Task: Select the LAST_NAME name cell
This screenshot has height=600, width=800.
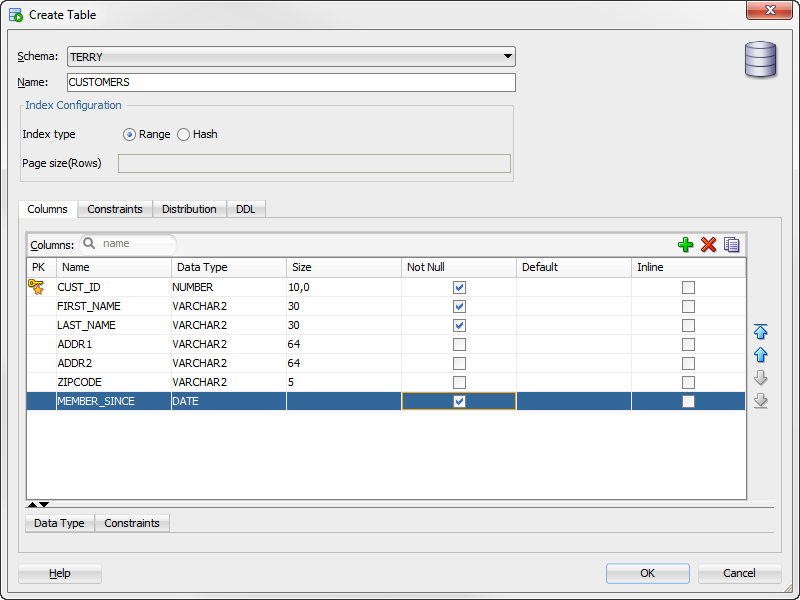Action: [x=114, y=325]
